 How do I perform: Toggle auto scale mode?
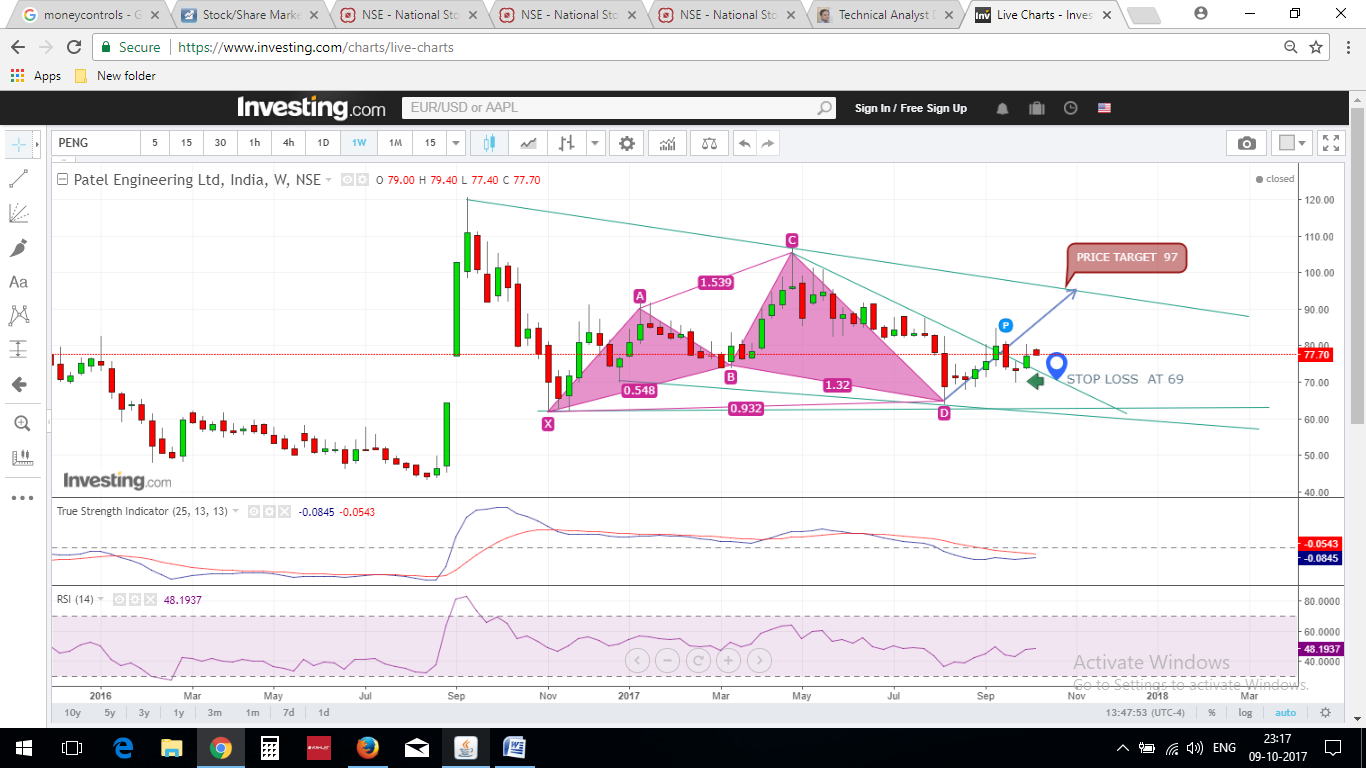[x=1286, y=713]
